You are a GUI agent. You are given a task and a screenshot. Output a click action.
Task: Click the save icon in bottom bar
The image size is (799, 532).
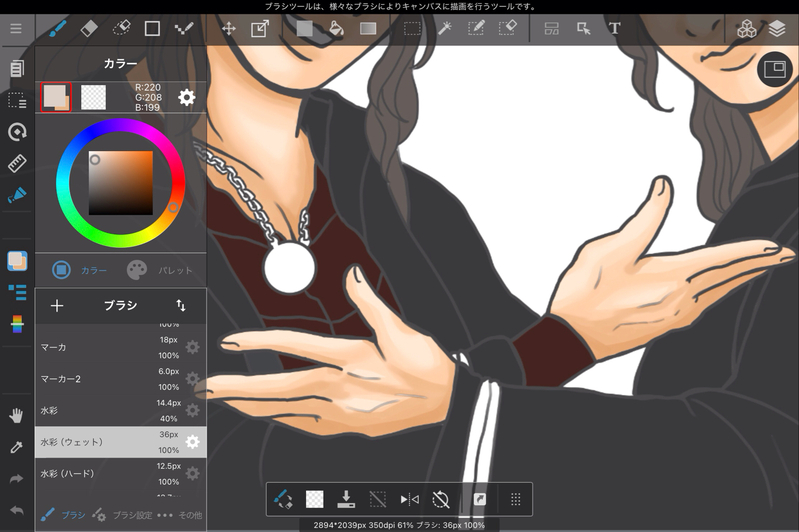(x=346, y=499)
